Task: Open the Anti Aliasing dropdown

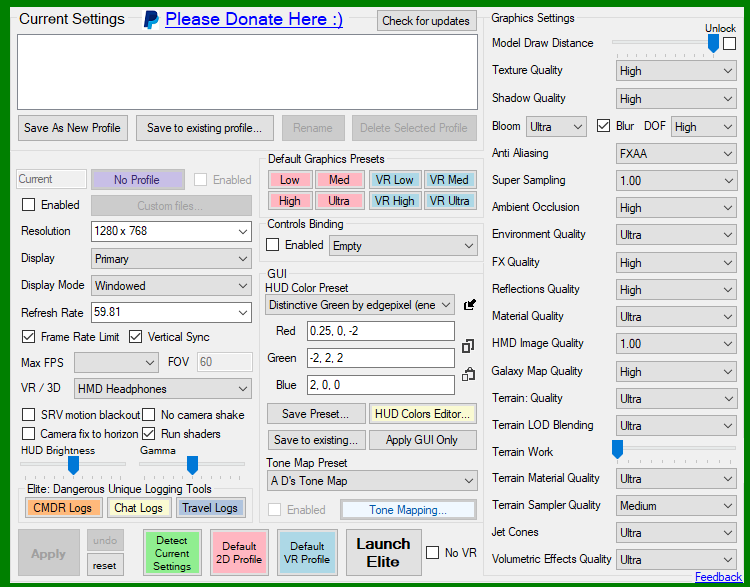Action: pyautogui.click(x=676, y=154)
